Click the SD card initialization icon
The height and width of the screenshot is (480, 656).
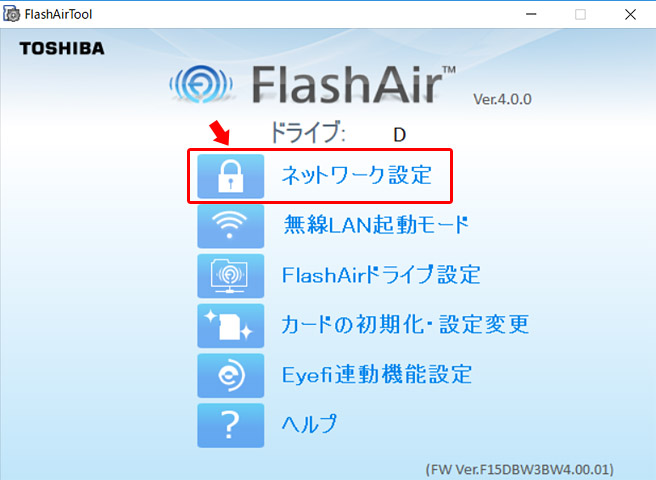point(231,326)
